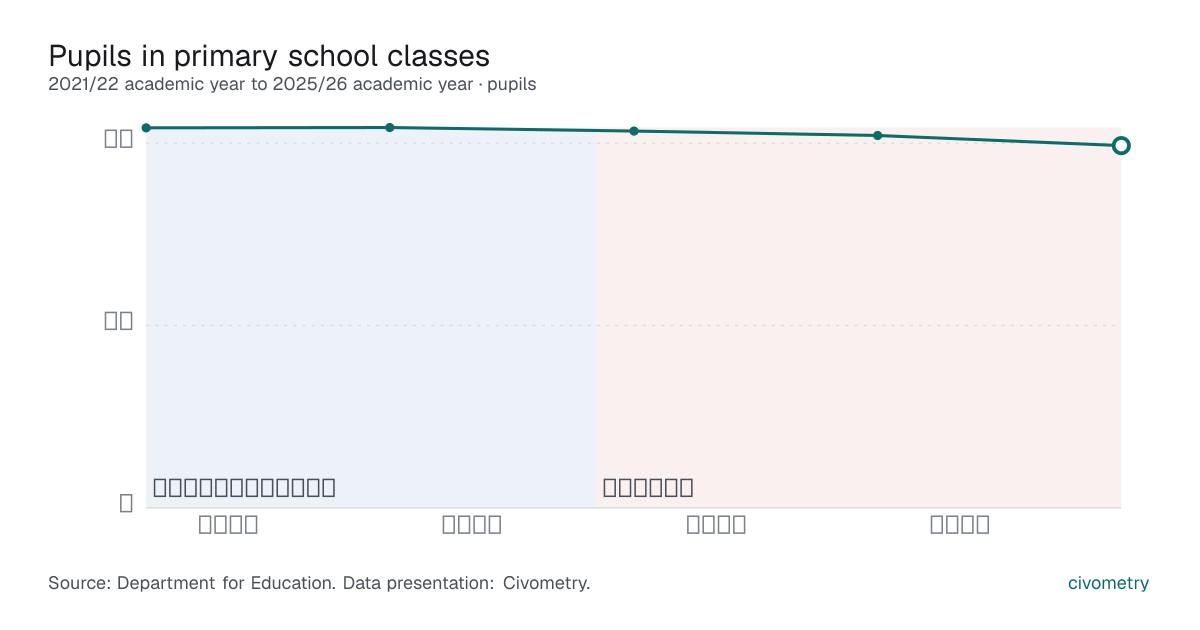Select the 2022/23 data point marker
The image size is (1200, 630).
[390, 128]
